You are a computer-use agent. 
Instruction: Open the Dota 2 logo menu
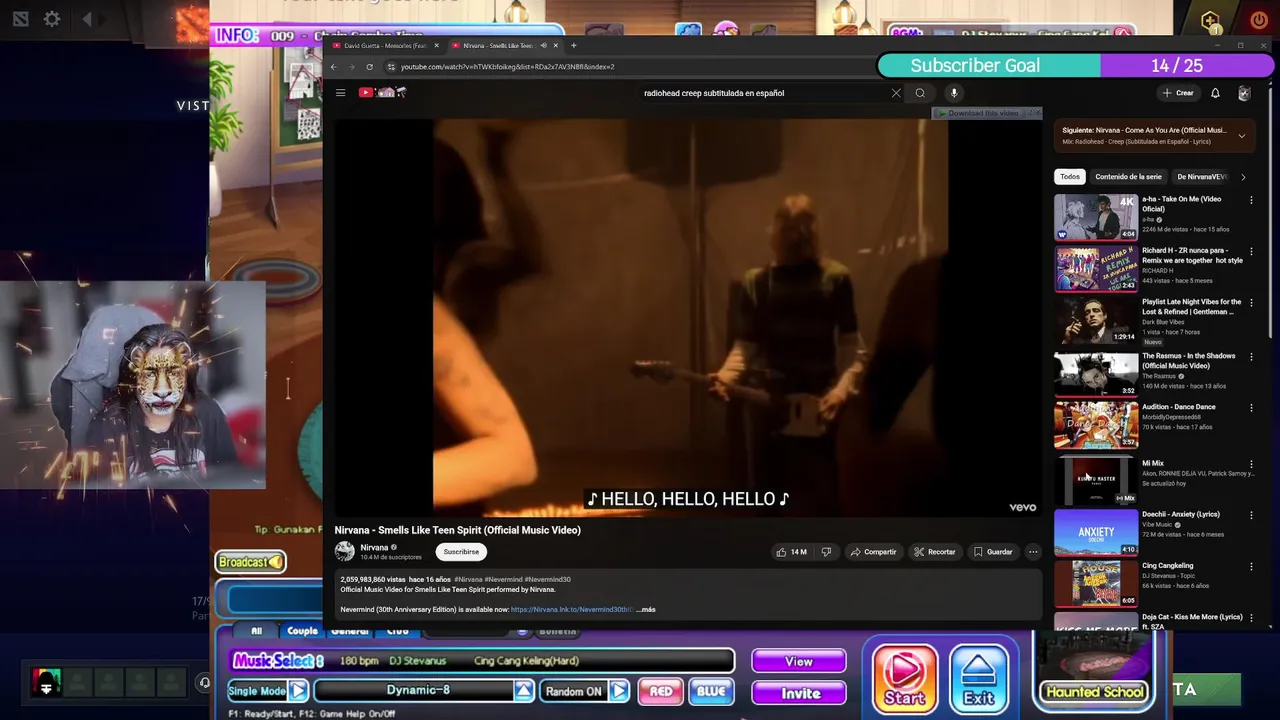point(20,19)
